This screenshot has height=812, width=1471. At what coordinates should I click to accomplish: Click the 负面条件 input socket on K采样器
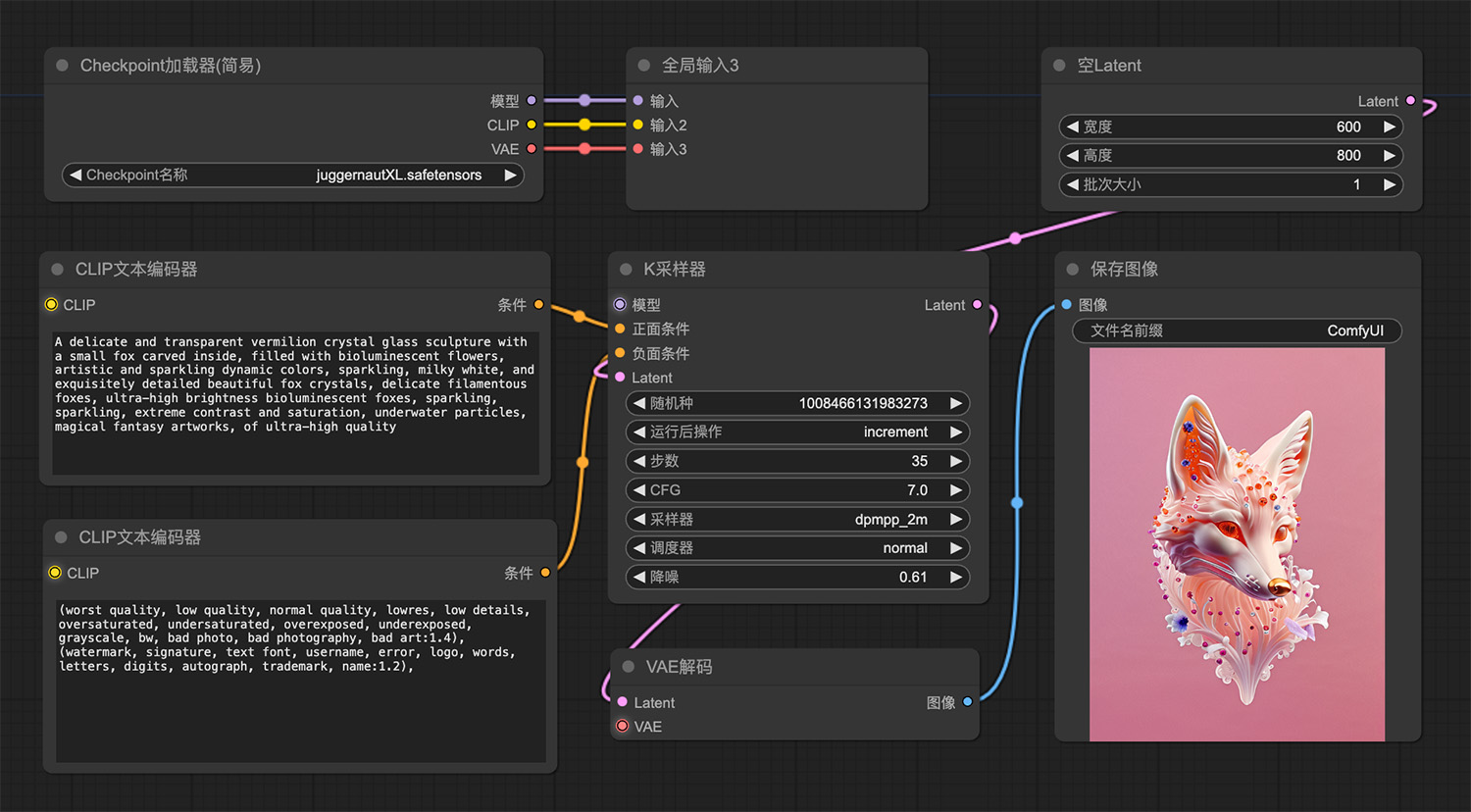620,353
